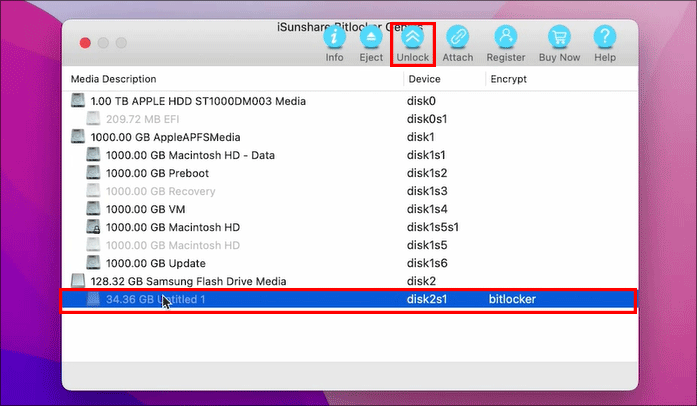Select 1.00 TB APPLE HDD ST1000DM003 Media row
The image size is (697, 406).
click(197, 101)
